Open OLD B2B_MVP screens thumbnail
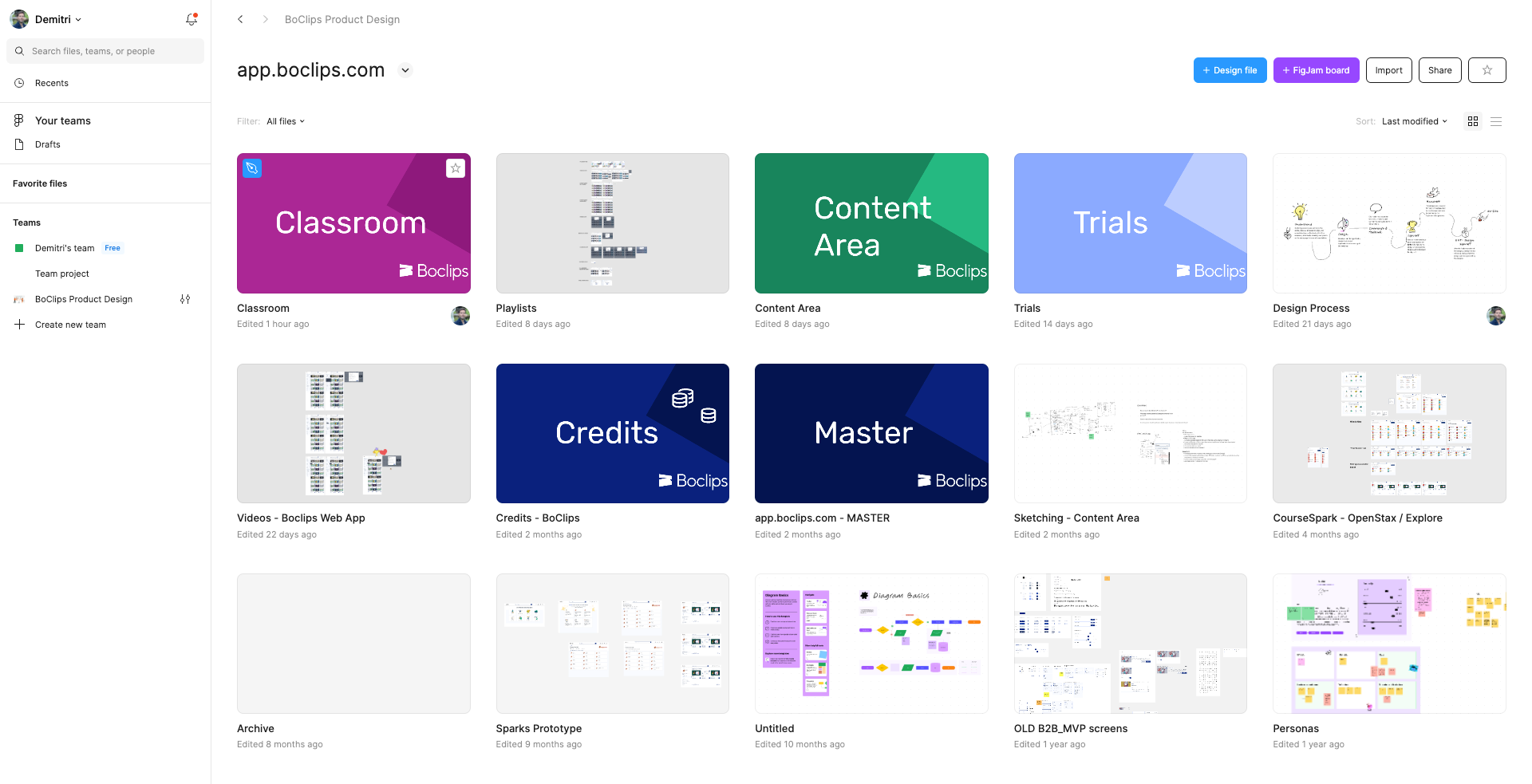This screenshot has height=784, width=1532. coord(1130,644)
